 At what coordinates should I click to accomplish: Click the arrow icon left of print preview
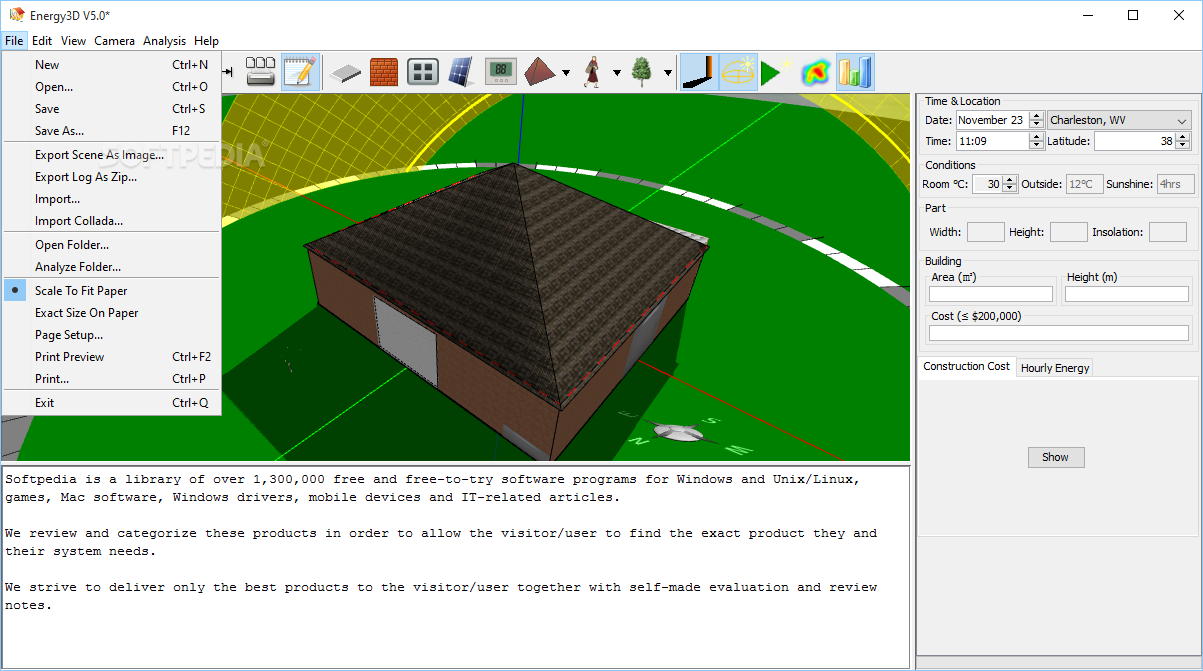coord(228,71)
